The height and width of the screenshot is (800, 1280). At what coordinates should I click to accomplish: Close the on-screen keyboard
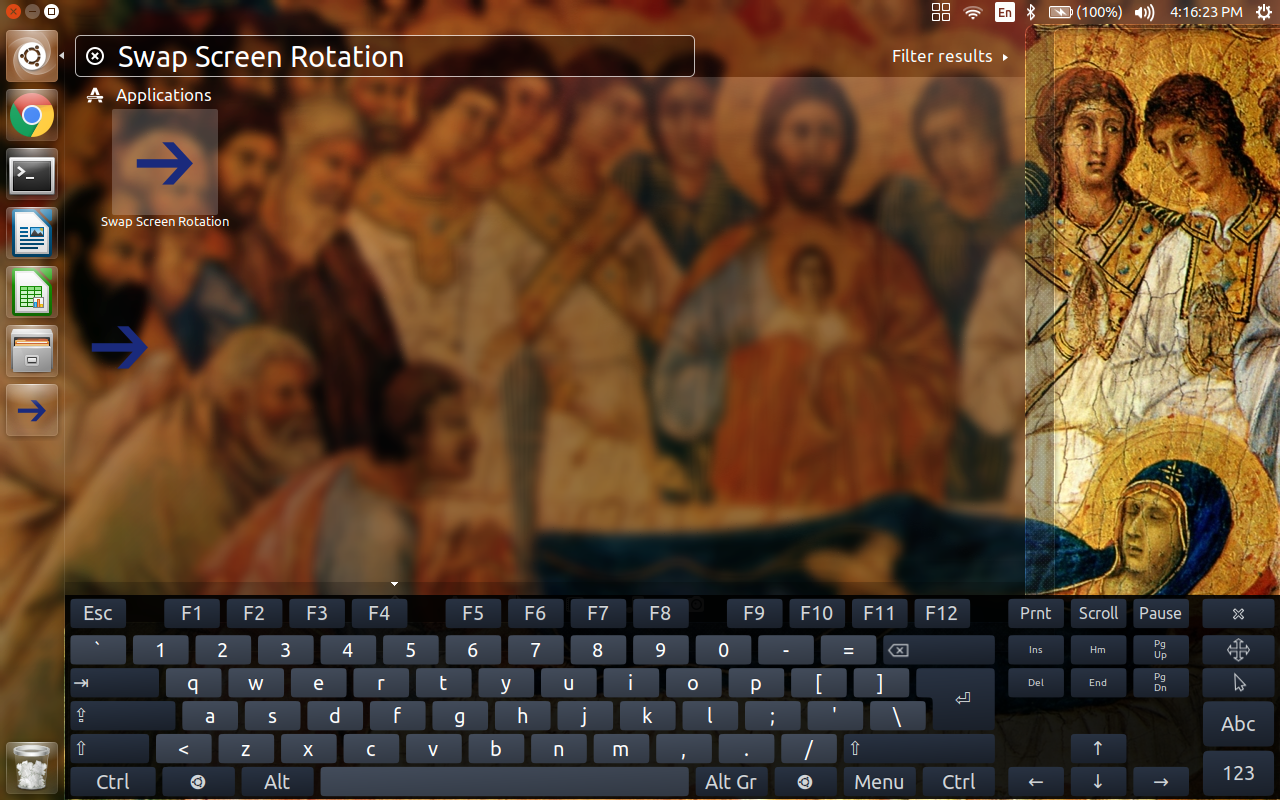(x=1238, y=613)
